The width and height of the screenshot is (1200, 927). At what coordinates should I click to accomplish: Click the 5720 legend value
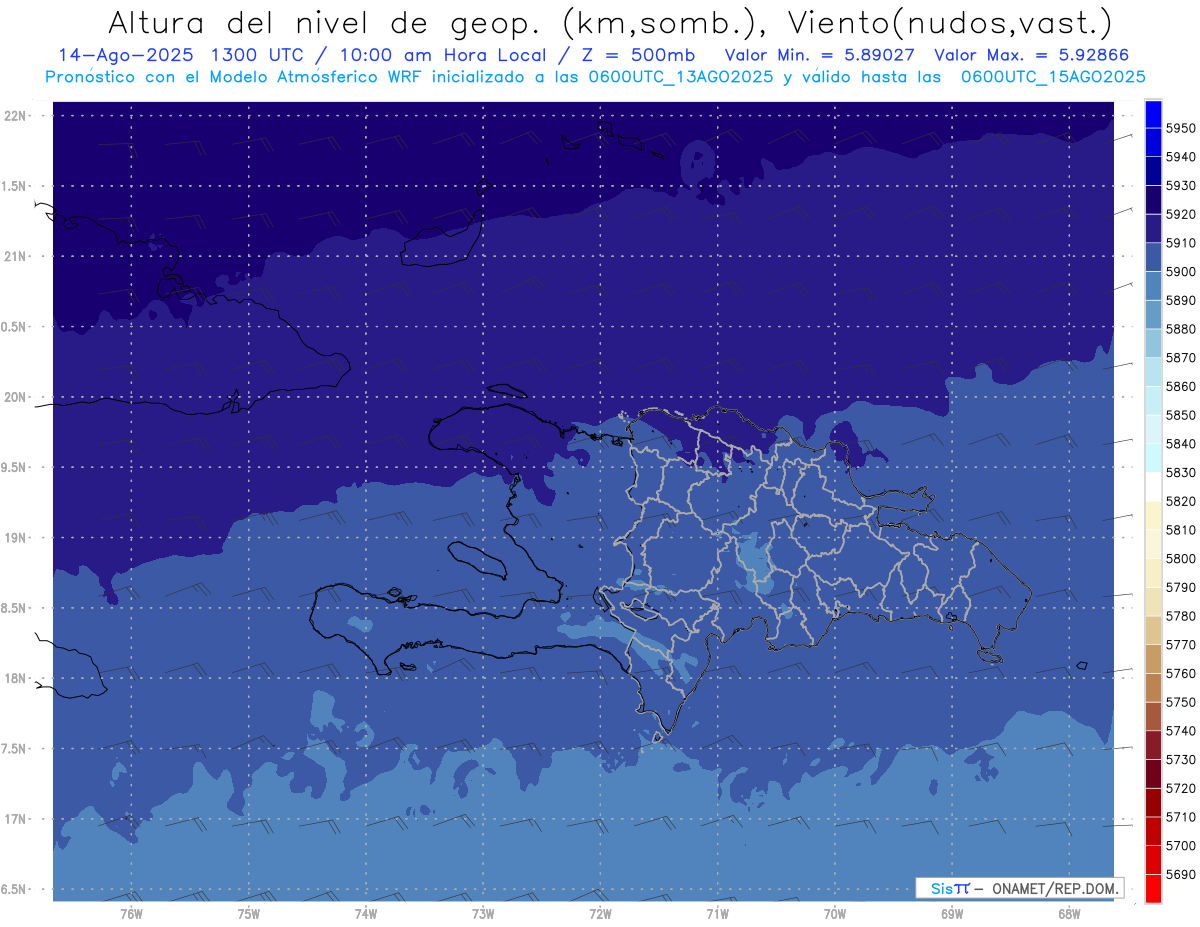click(x=1181, y=788)
